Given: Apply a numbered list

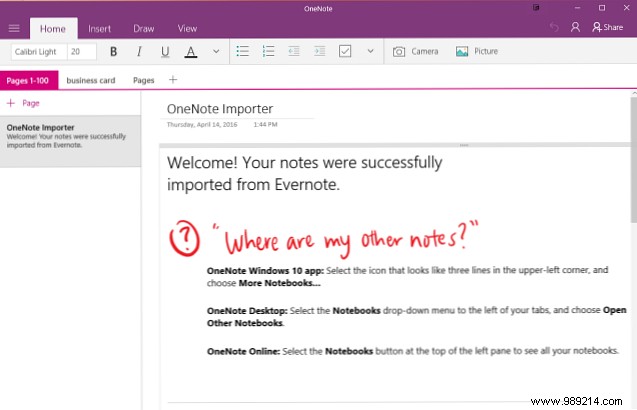Looking at the screenshot, I should click(x=268, y=51).
